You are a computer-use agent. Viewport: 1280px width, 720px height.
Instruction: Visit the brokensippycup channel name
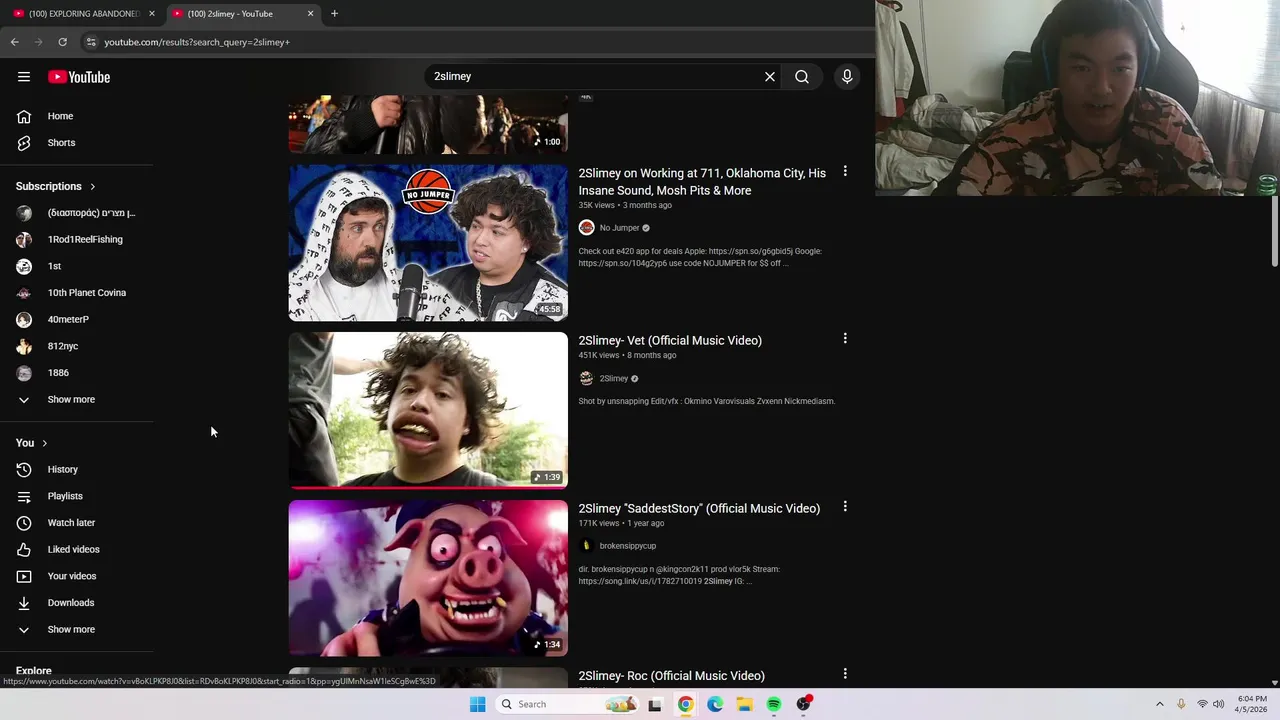(628, 546)
